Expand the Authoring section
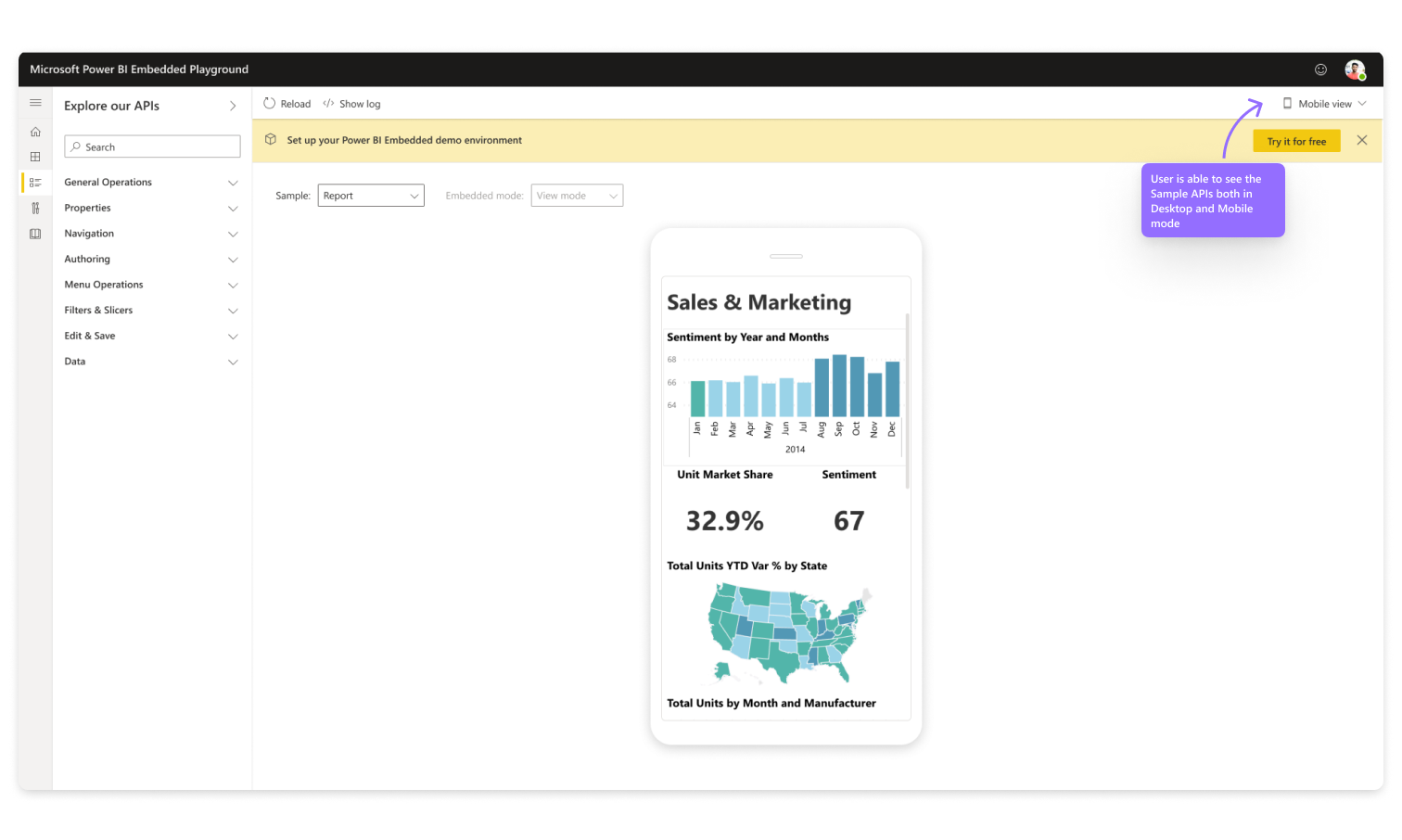The height and width of the screenshot is (840, 1402). point(151,260)
